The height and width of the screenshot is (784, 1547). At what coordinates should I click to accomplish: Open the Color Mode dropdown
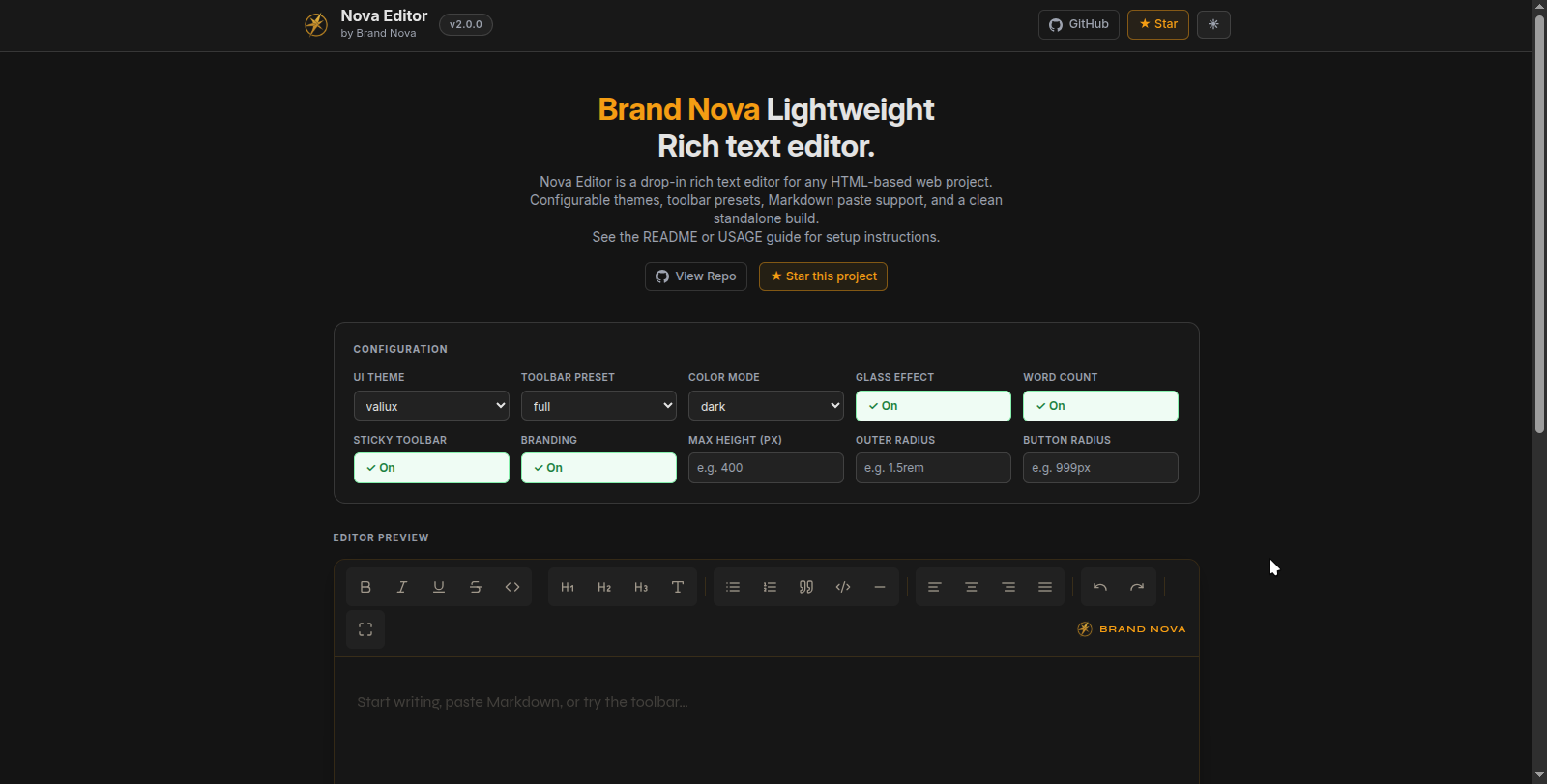click(766, 406)
